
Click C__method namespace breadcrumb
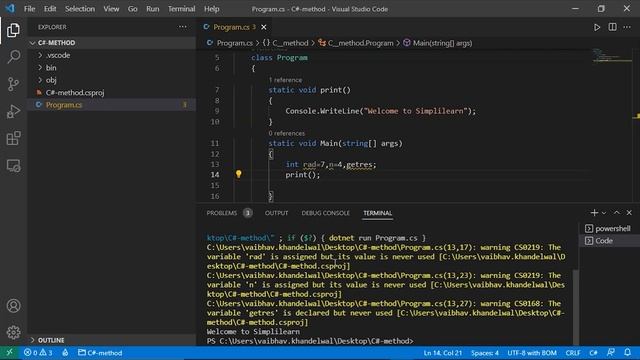[285, 43]
